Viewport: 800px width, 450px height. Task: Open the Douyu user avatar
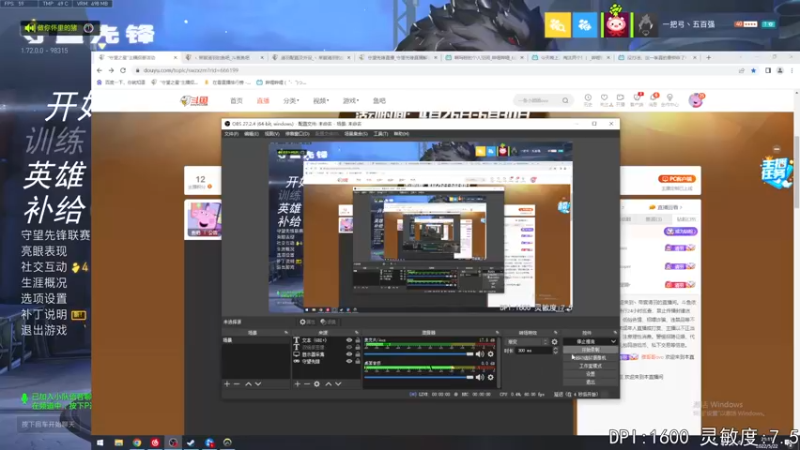pyautogui.click(x=695, y=100)
